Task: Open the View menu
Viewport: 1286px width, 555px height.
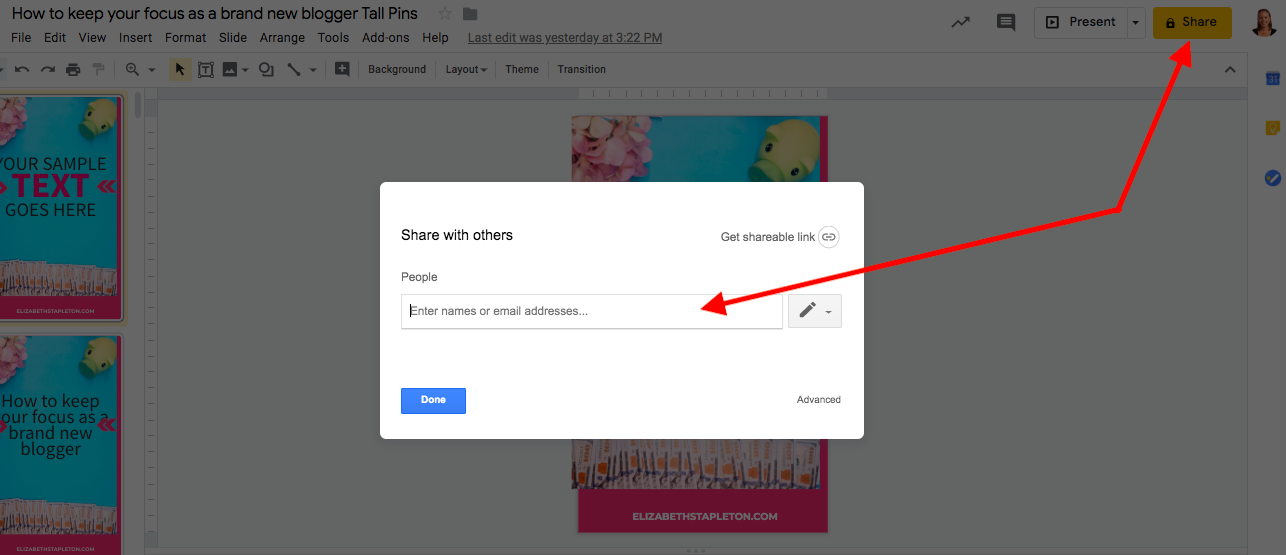Action: point(92,38)
